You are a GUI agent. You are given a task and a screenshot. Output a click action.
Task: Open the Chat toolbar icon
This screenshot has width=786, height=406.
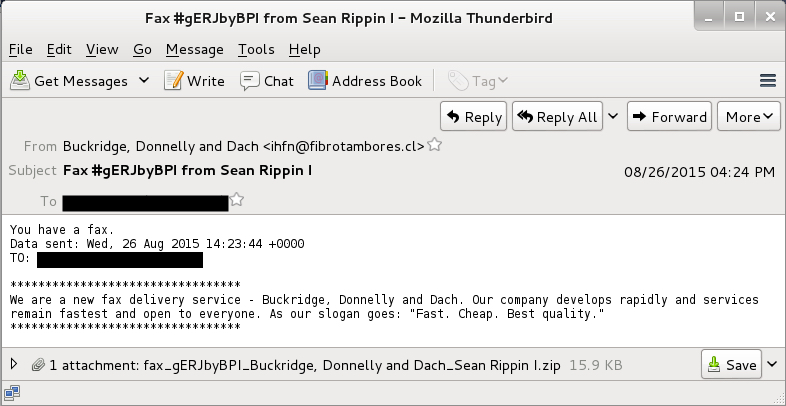coord(249,81)
